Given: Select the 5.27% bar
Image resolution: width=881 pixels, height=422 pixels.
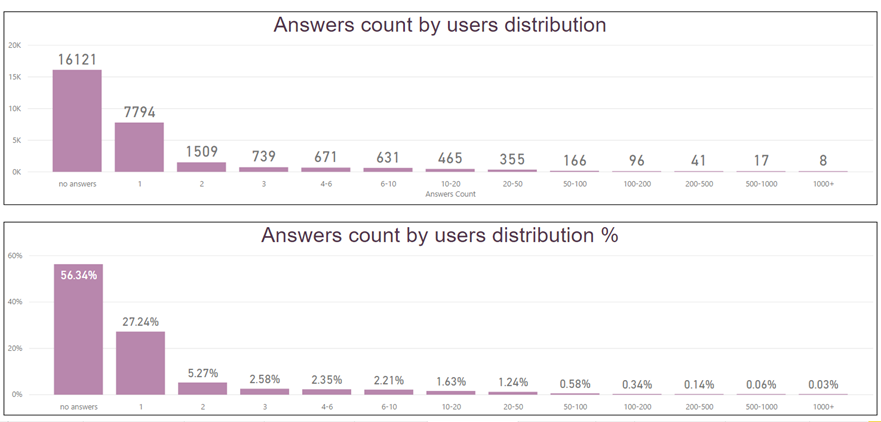Looking at the screenshot, I should 201,387.
